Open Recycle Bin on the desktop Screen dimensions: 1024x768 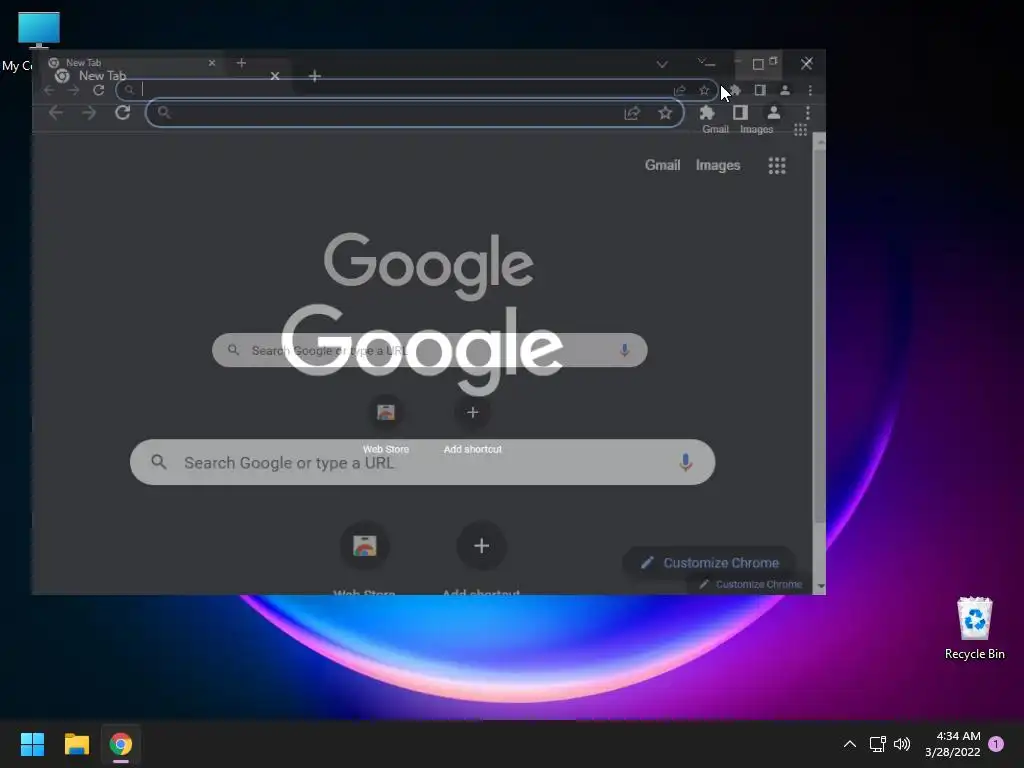(974, 628)
